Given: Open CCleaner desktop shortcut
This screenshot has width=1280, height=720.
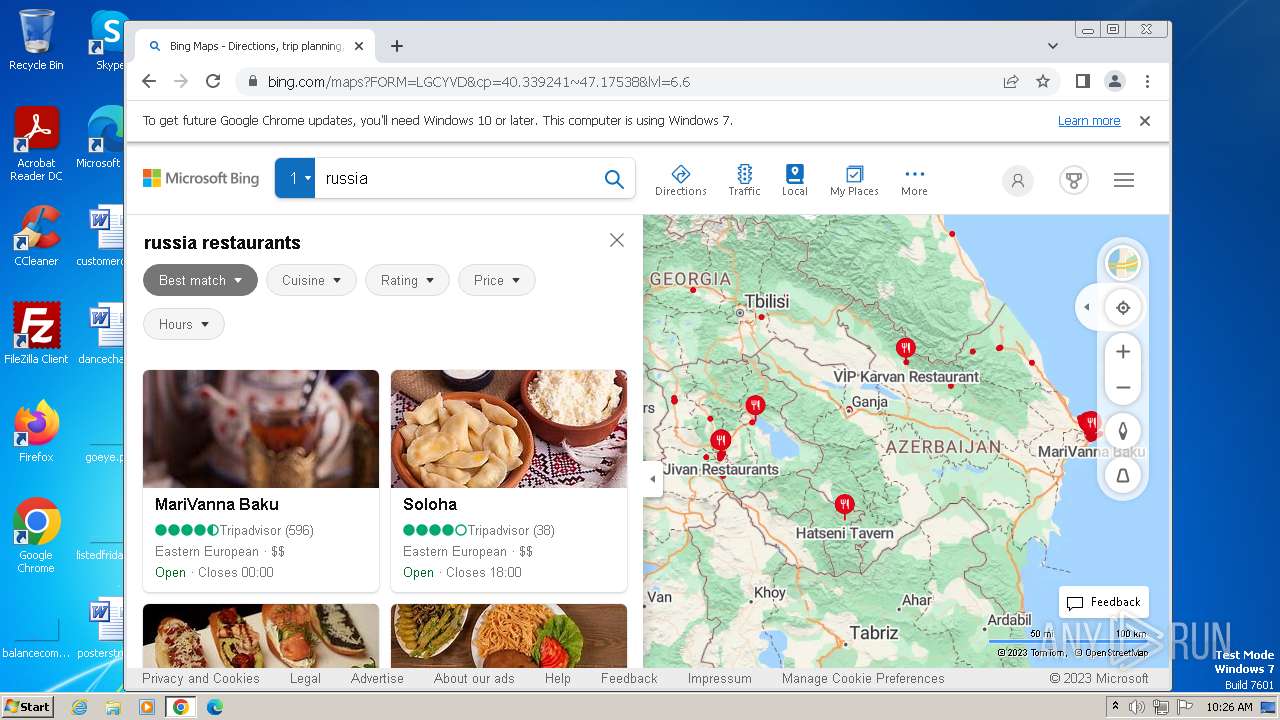Looking at the screenshot, I should [36, 236].
